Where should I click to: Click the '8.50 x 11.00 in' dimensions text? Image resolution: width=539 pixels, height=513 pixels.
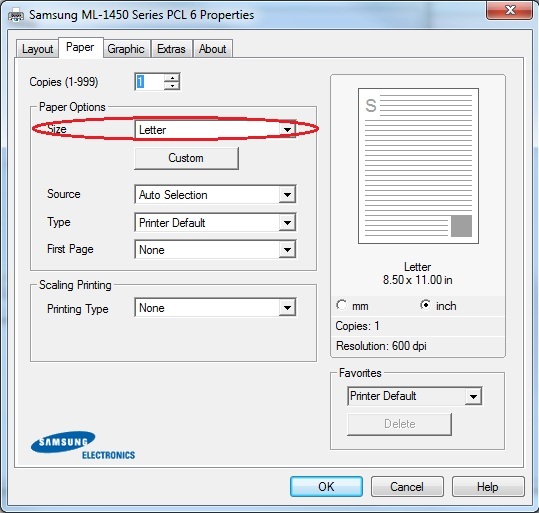click(418, 280)
